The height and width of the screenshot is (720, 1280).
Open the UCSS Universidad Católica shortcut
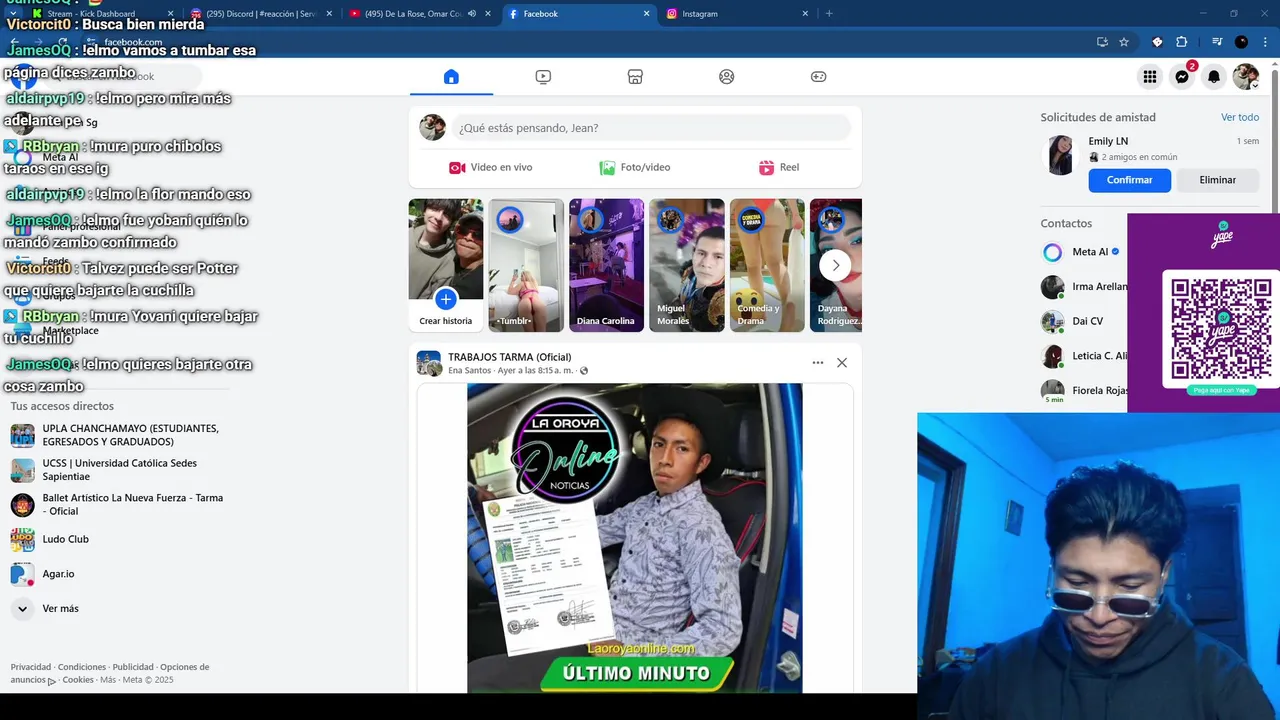[x=118, y=470]
